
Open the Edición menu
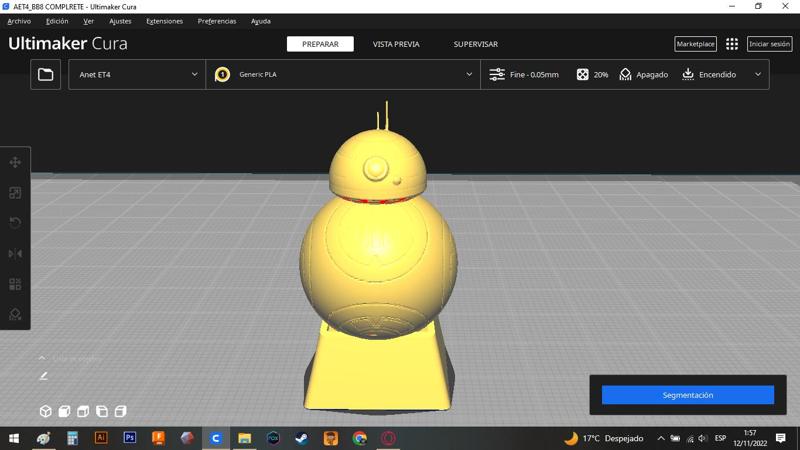(x=57, y=21)
